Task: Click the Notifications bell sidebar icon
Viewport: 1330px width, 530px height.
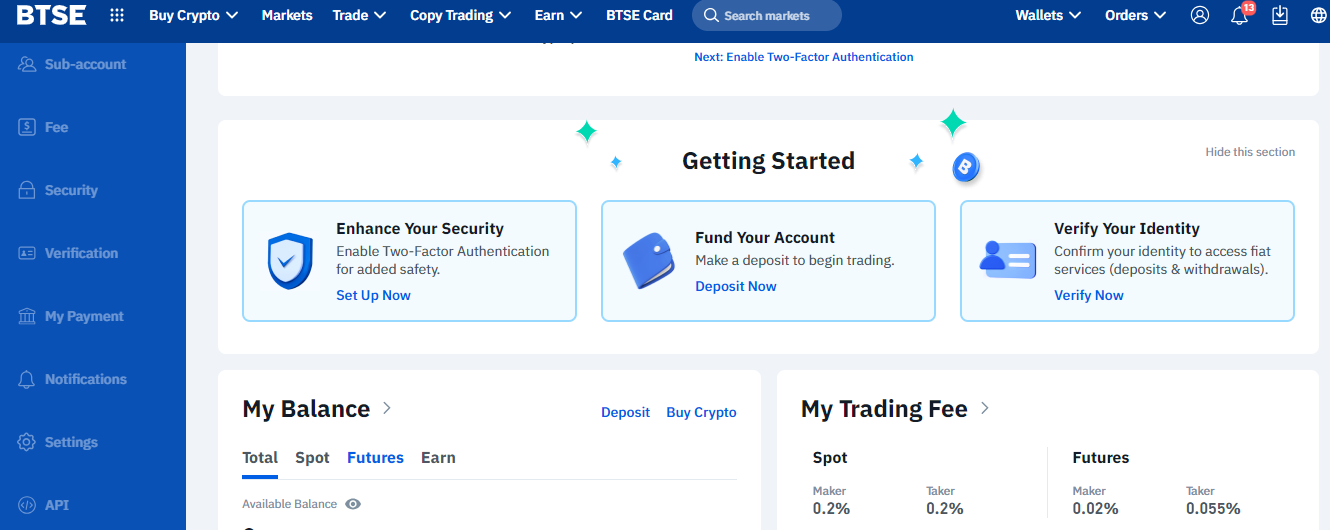Action: [x=27, y=379]
